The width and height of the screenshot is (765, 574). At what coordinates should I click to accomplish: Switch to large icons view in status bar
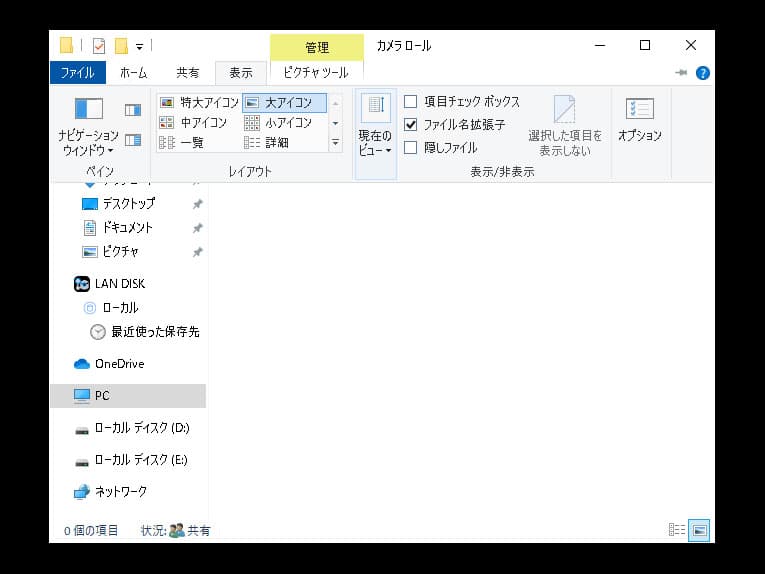coord(699,530)
